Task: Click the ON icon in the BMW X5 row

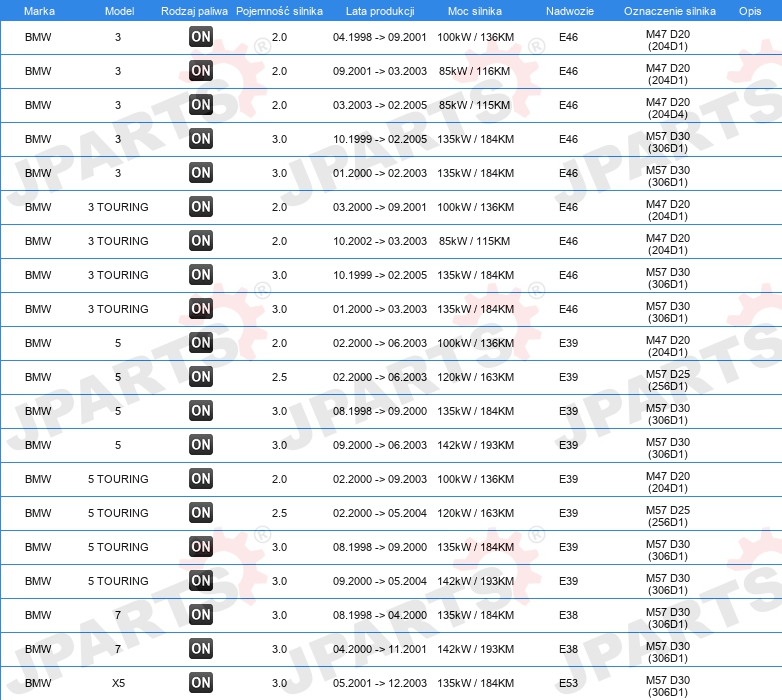Action: pyautogui.click(x=201, y=683)
